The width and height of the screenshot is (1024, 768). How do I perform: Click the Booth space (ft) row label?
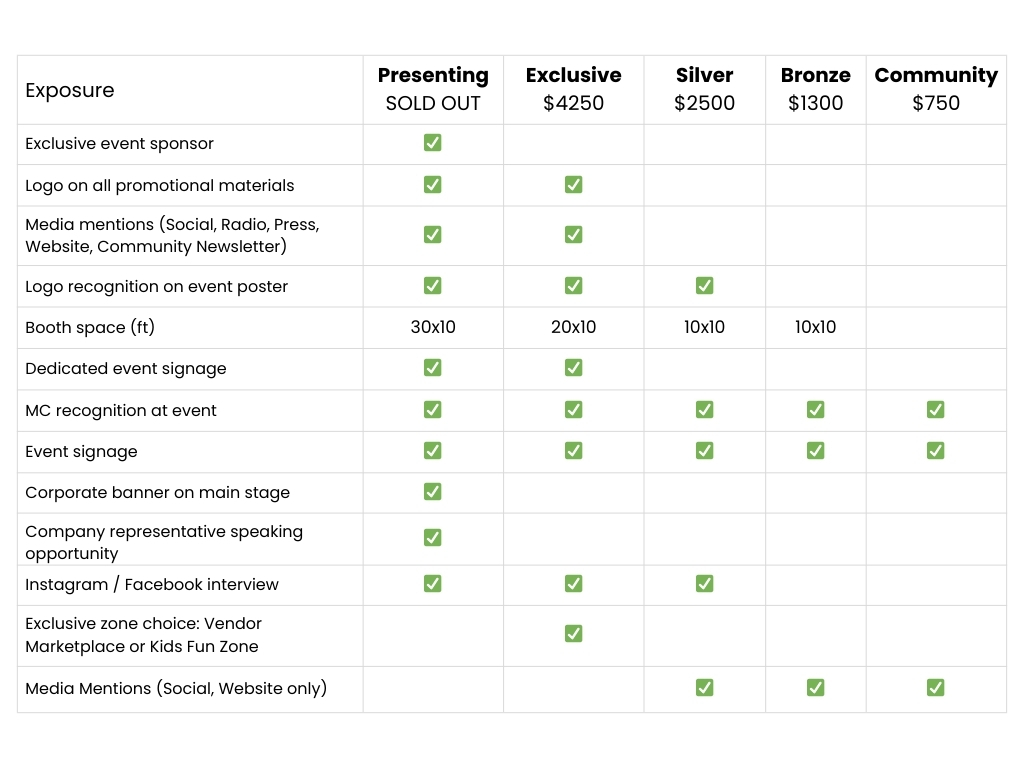point(90,327)
